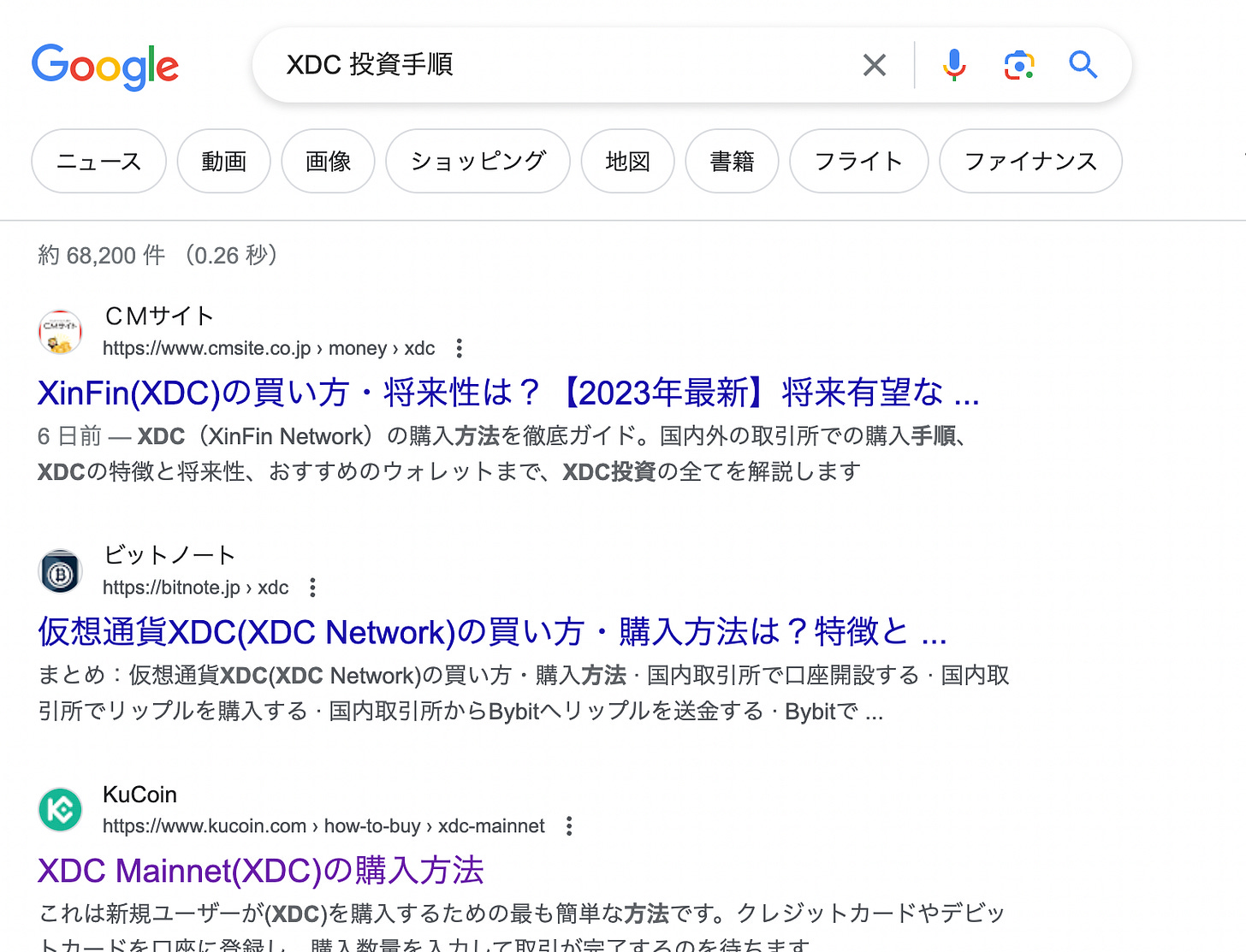Select the ニュース filter tab
This screenshot has height=952, width=1246.
point(99,161)
